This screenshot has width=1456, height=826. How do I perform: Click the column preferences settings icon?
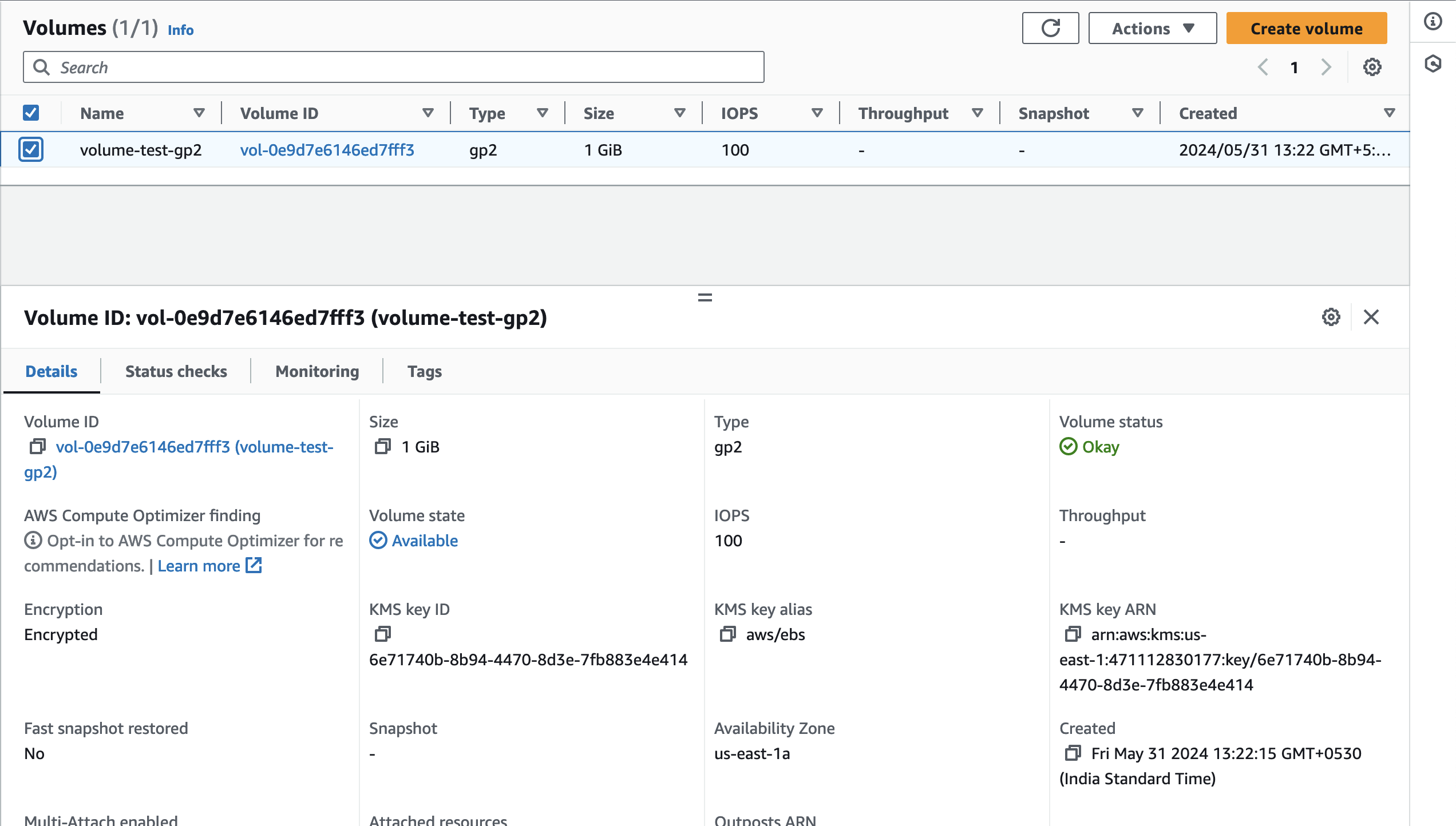coord(1373,67)
